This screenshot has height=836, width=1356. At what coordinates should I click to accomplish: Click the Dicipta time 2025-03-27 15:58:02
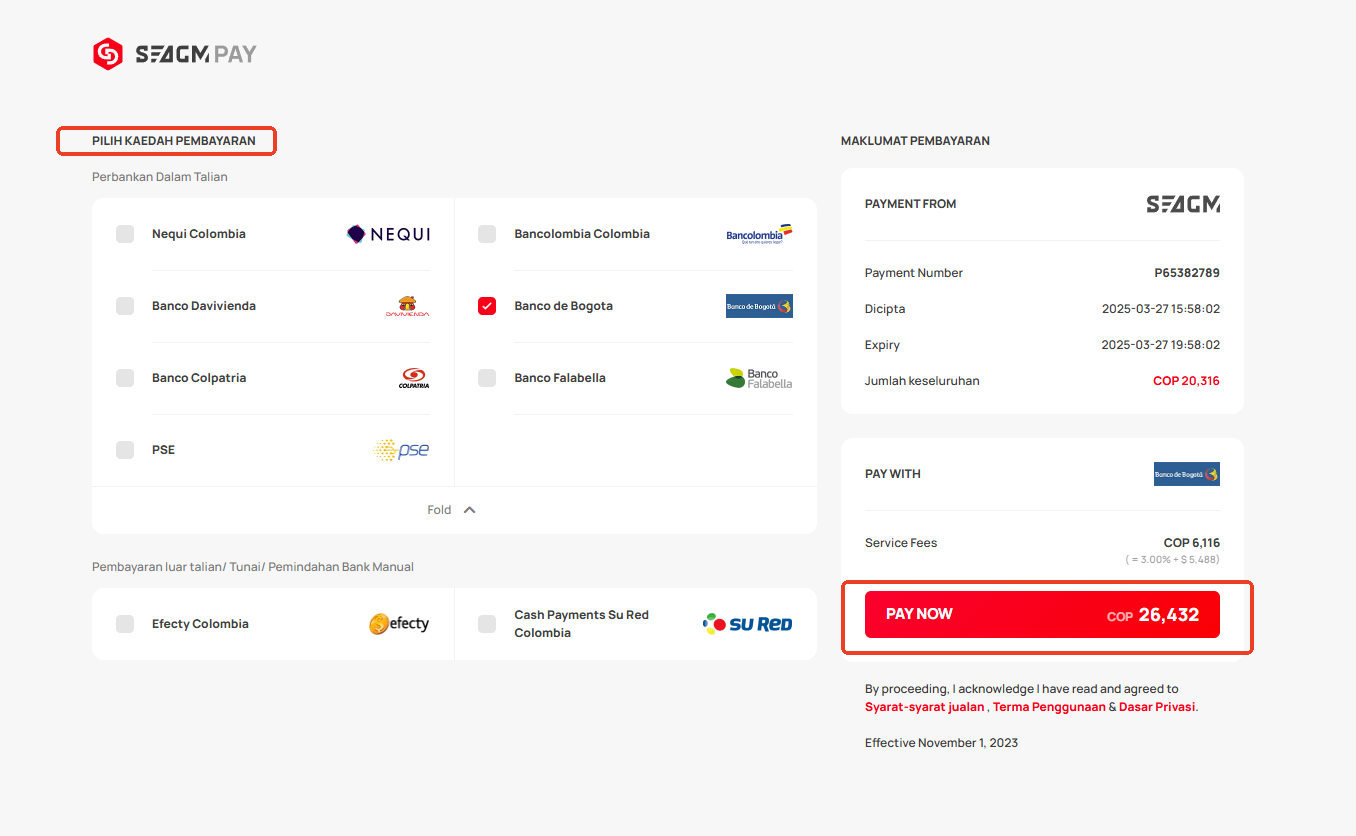click(x=1161, y=309)
